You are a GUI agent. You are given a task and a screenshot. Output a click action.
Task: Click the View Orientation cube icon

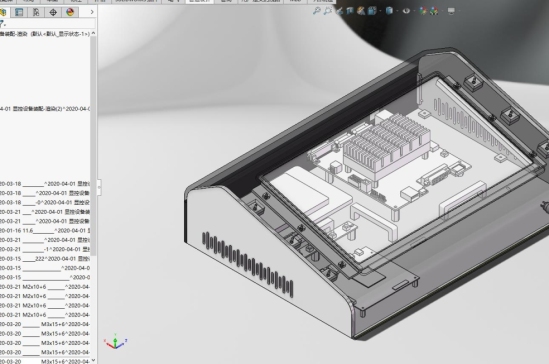tap(371, 11)
